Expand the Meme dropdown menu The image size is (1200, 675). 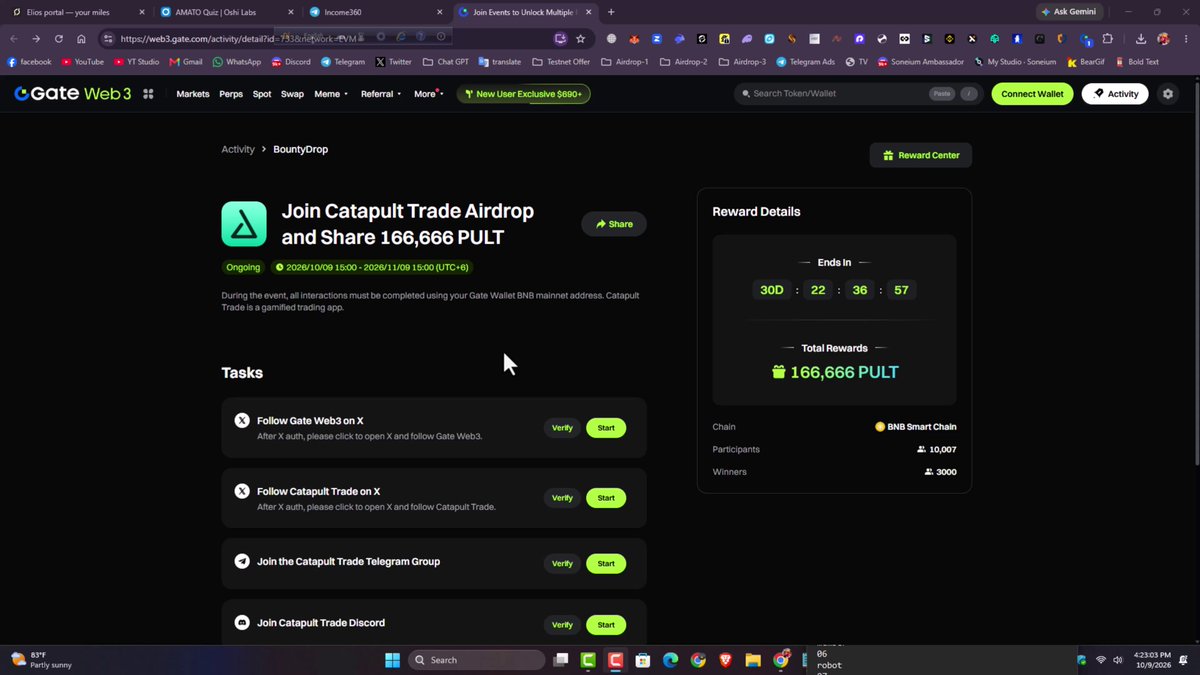(331, 94)
